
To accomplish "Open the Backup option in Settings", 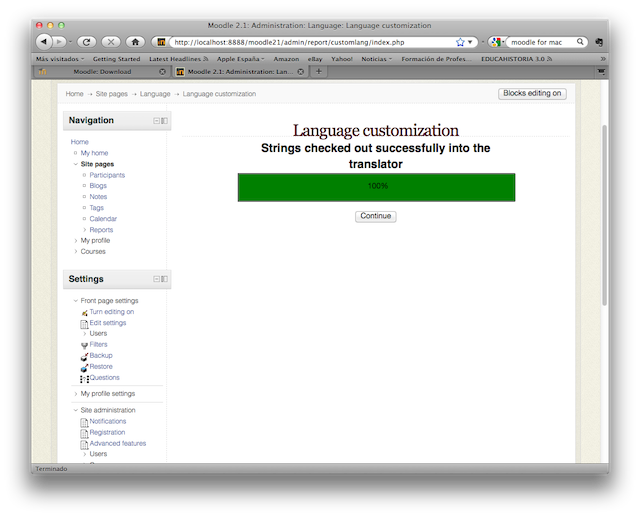I will point(100,356).
